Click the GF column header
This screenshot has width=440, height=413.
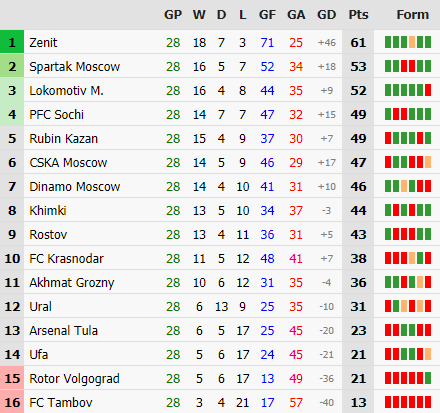[x=267, y=15]
